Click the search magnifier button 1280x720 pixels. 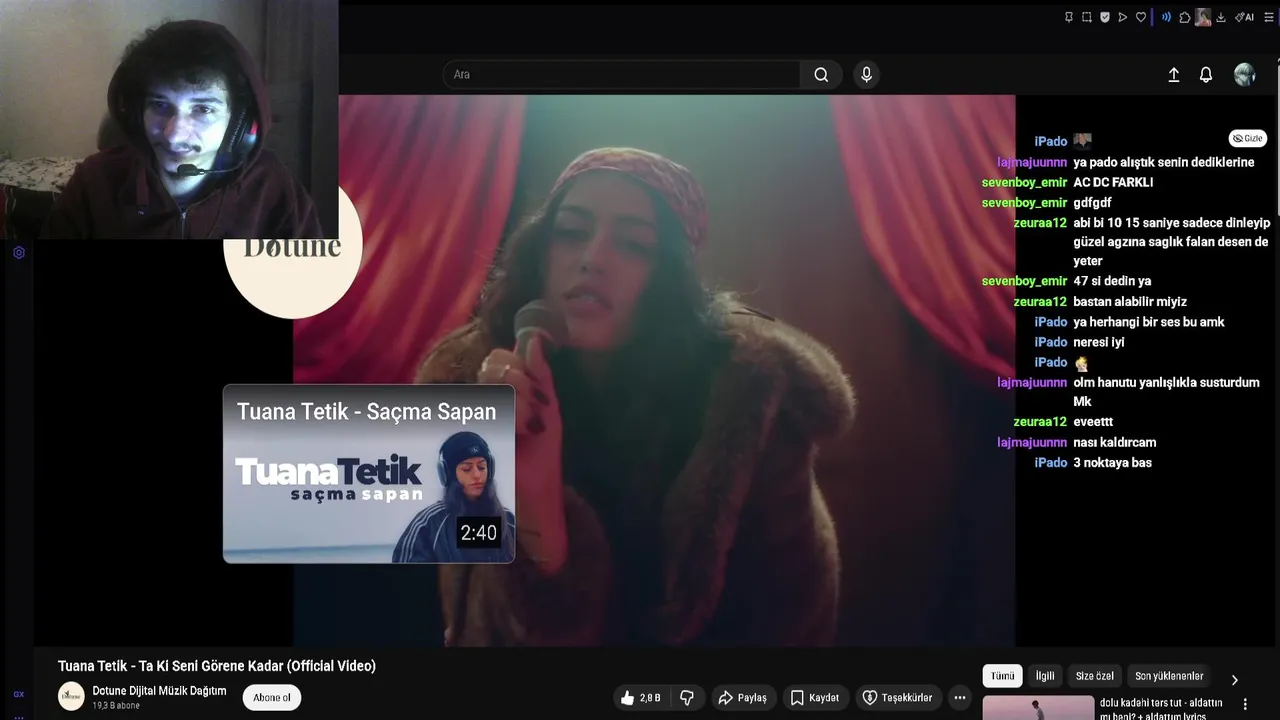coord(821,74)
